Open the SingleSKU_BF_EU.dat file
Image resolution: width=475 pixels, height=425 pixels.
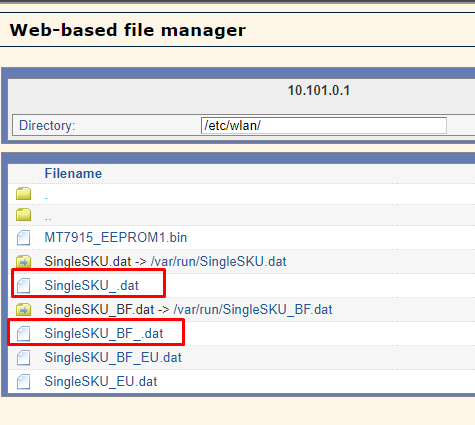coord(113,358)
